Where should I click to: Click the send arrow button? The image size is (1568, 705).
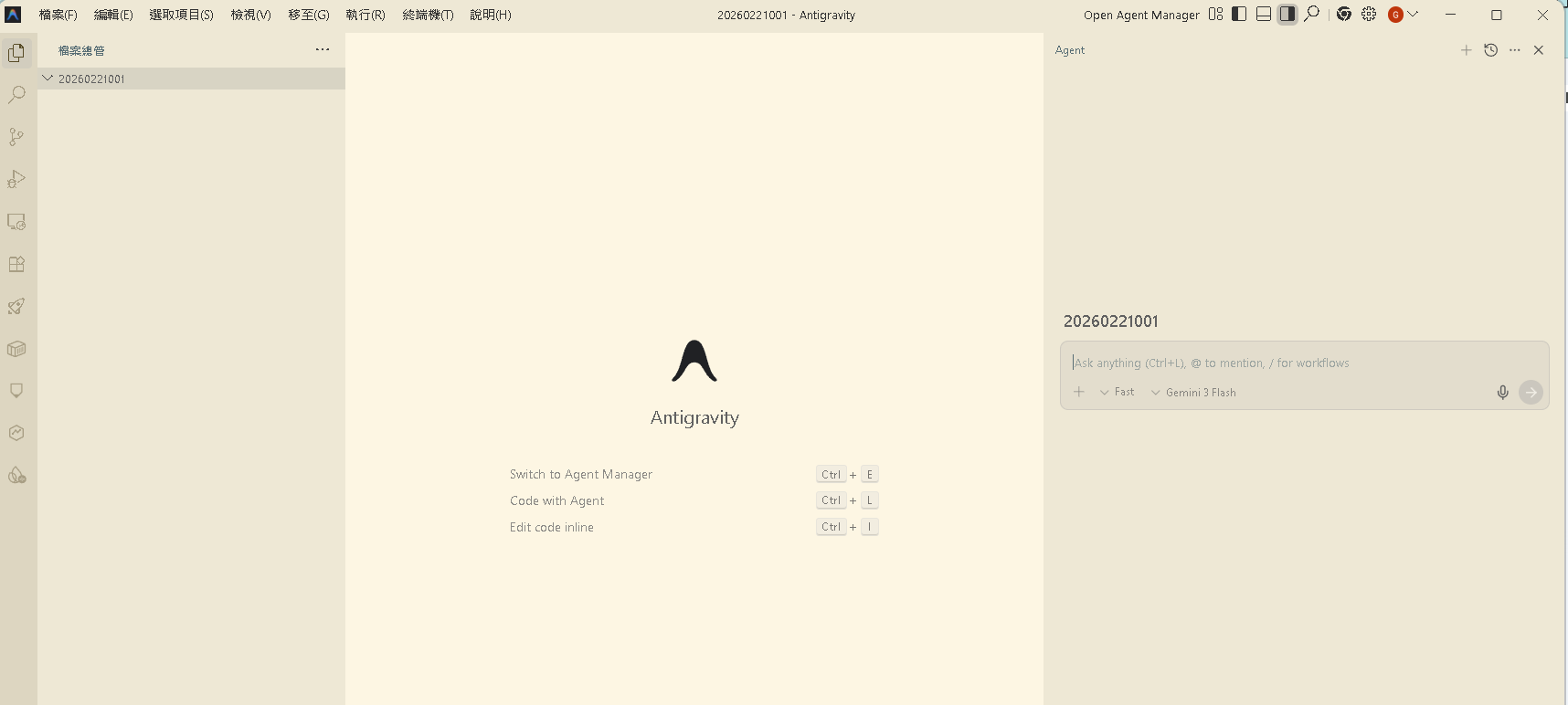point(1531,392)
